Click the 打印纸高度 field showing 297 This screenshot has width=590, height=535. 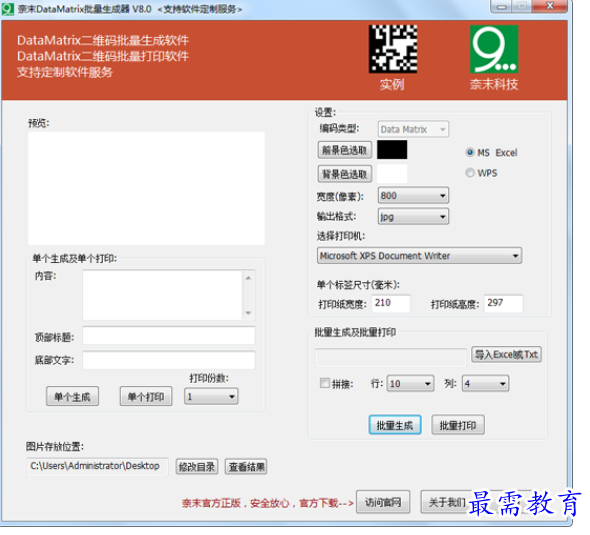pos(503,303)
